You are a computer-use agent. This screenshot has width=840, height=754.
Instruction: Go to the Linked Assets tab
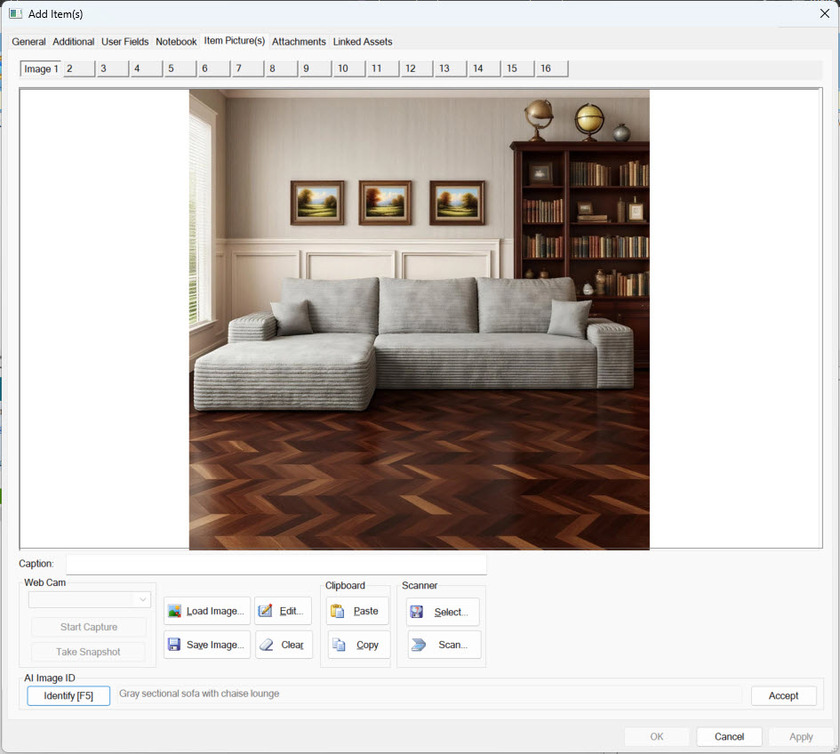coord(362,42)
